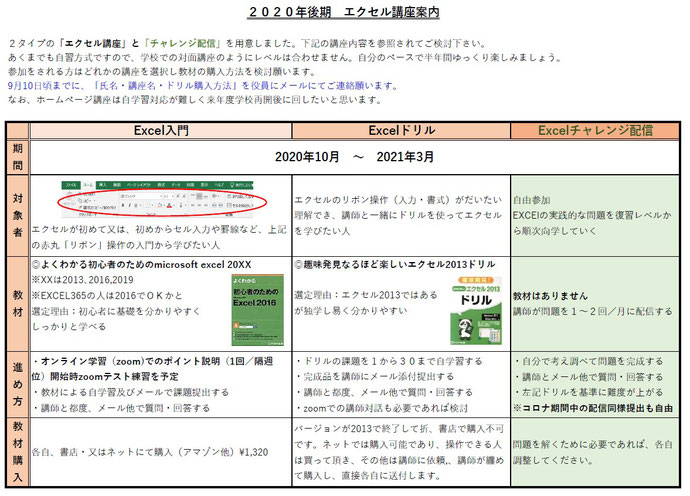This screenshot has width=690, height=496.
Task: Click the intro line starting なお、ホームページ講座は
Action: 195,100
